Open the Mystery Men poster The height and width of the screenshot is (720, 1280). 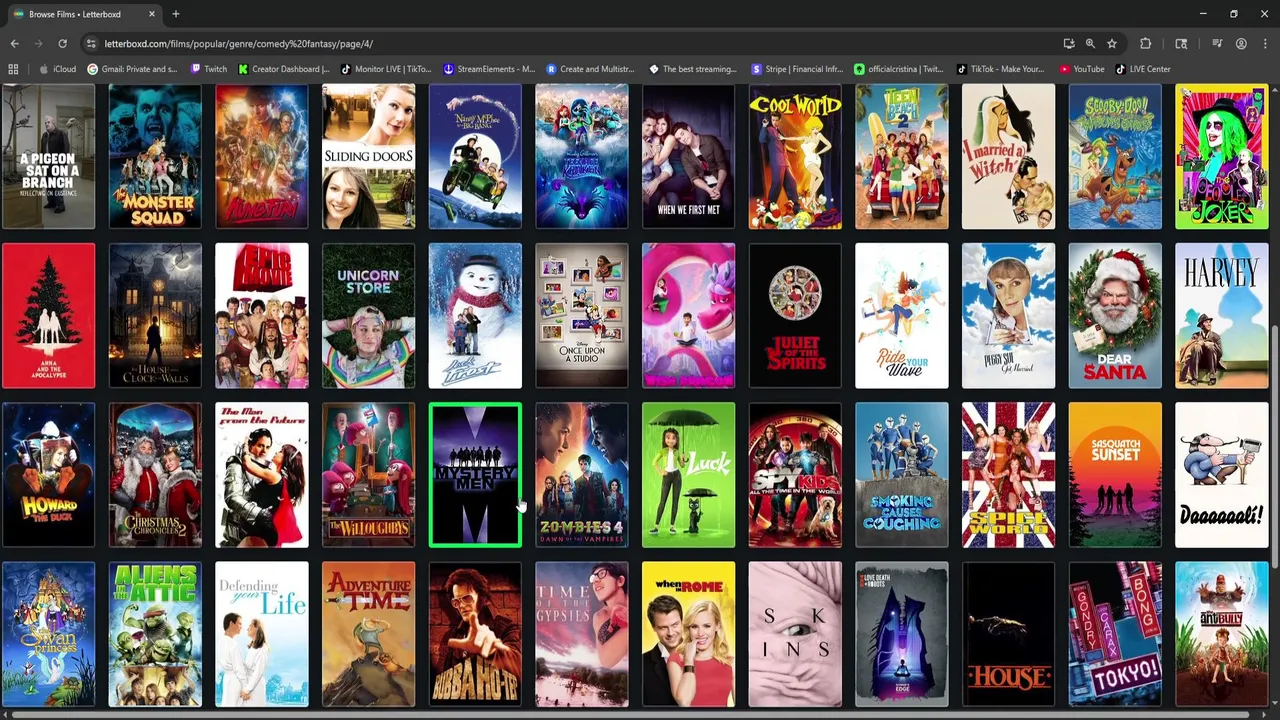point(475,475)
